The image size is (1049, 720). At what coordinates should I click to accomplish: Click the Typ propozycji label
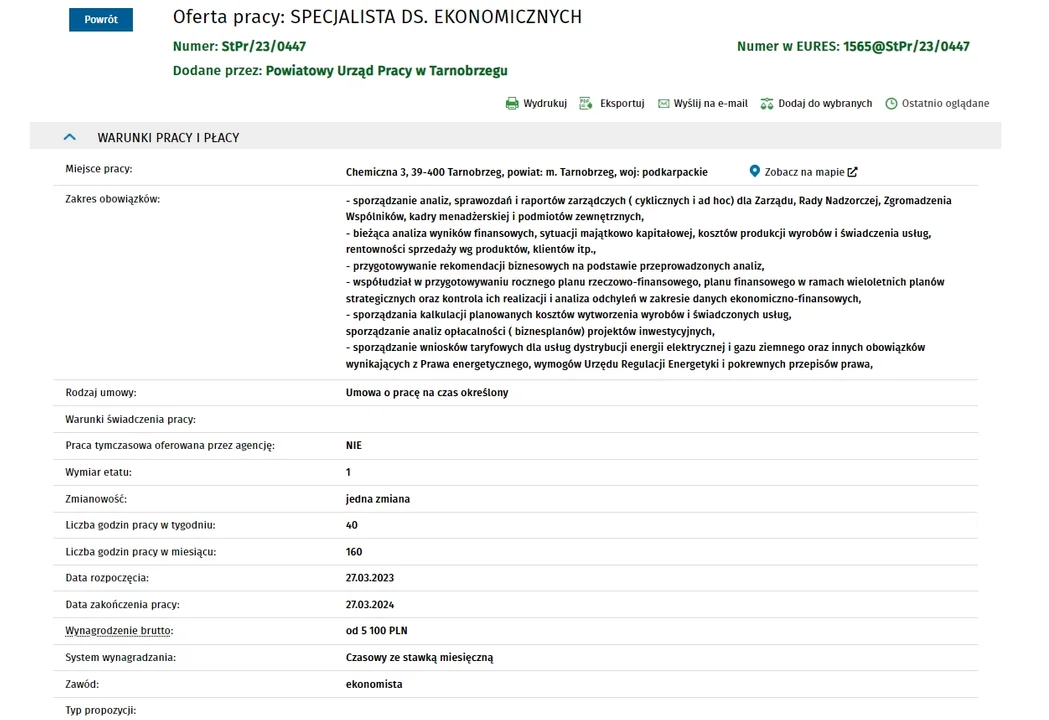pyautogui.click(x=100, y=710)
